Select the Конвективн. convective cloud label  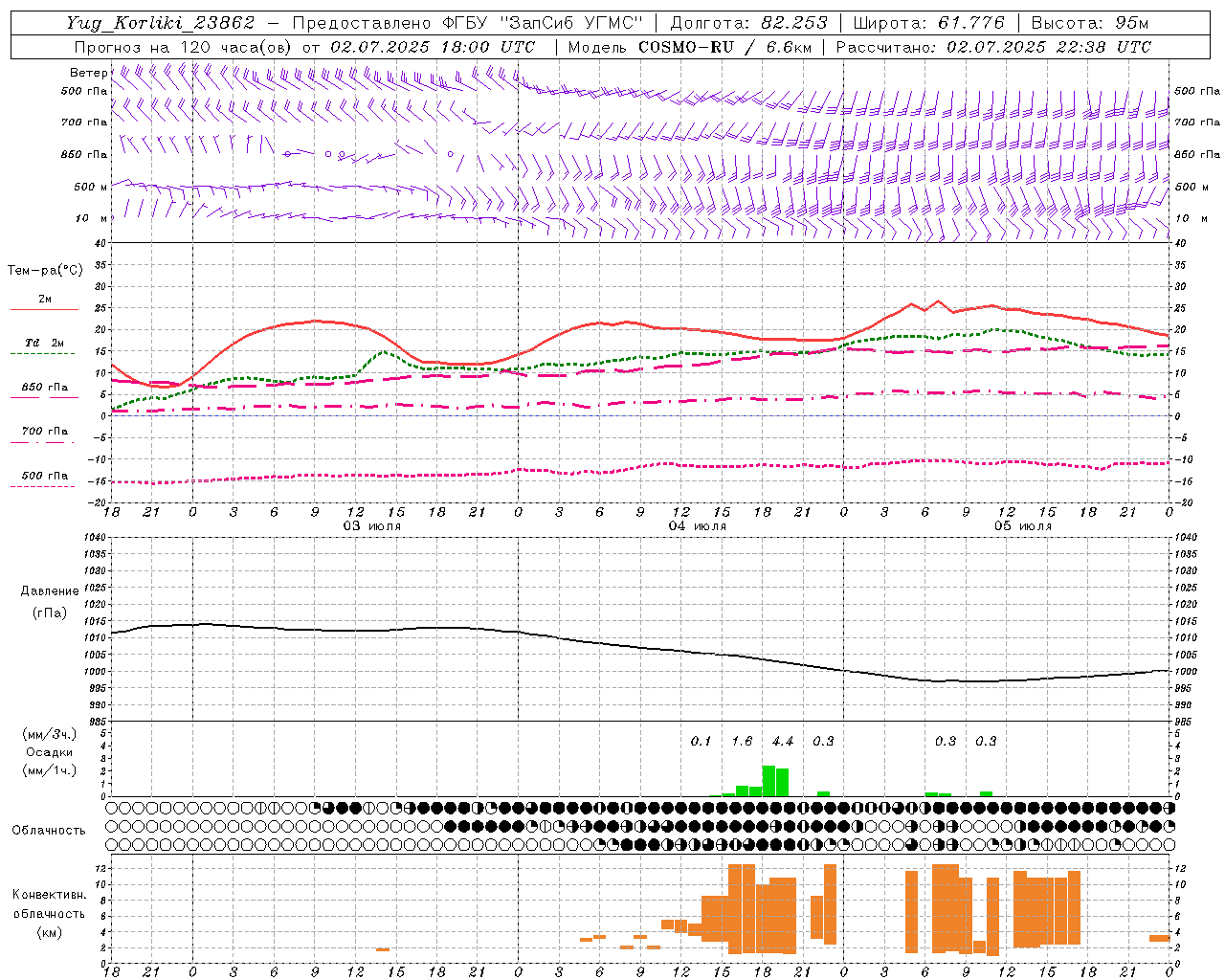click(49, 895)
